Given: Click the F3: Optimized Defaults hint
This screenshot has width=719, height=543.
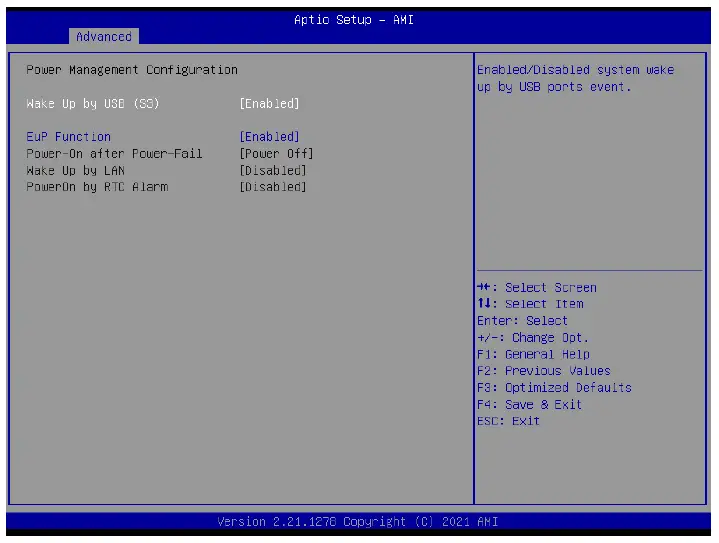Looking at the screenshot, I should click(x=554, y=388).
